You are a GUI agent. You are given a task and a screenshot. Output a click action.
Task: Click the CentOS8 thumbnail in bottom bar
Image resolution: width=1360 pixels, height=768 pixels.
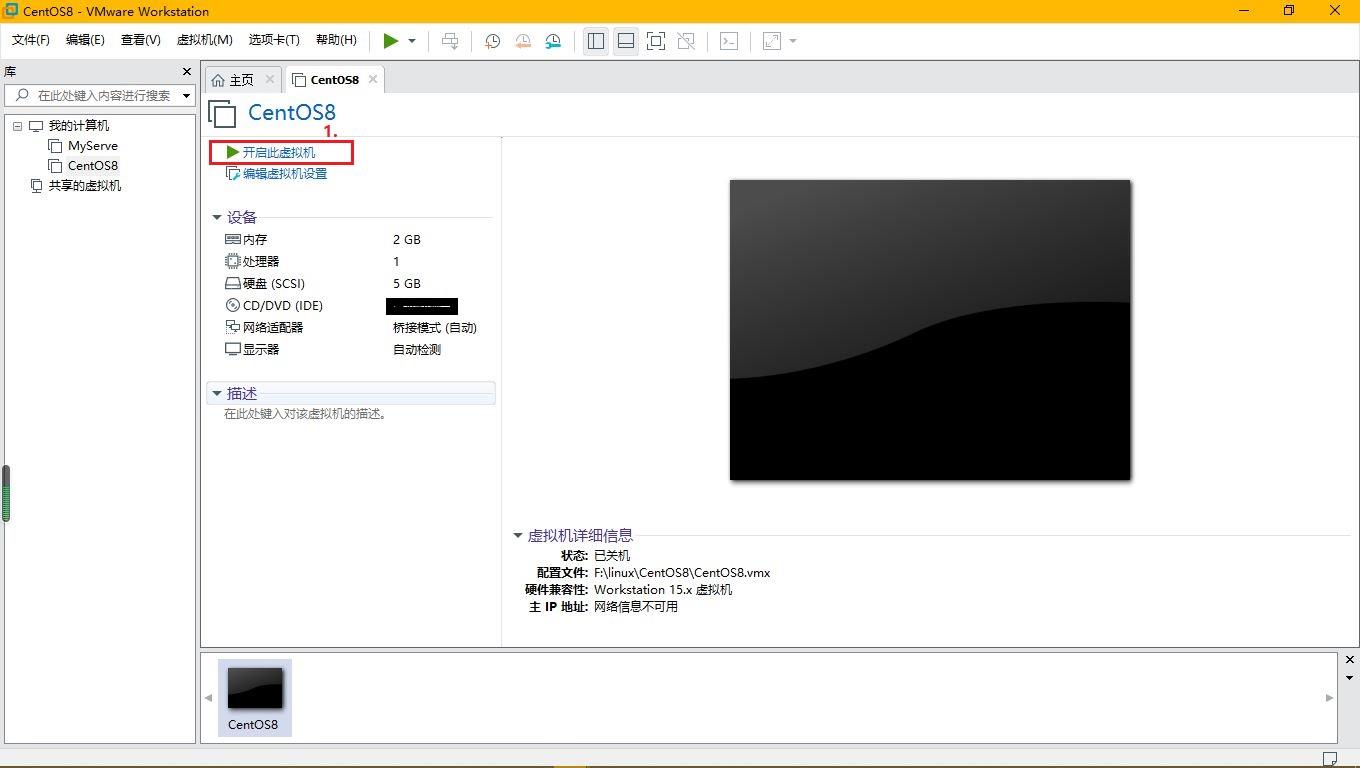254,698
